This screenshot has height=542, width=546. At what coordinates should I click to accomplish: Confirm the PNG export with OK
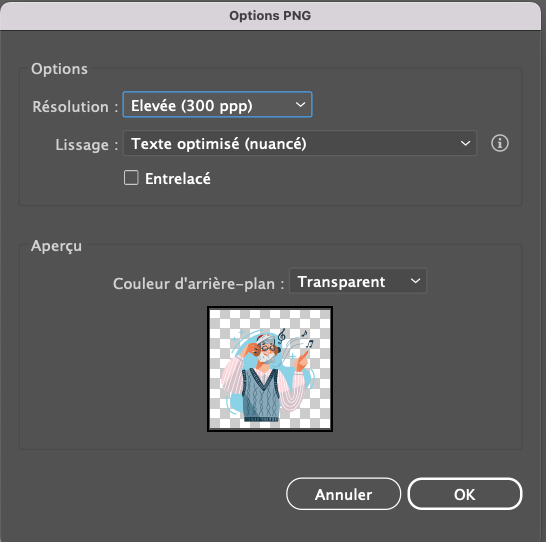pos(465,494)
